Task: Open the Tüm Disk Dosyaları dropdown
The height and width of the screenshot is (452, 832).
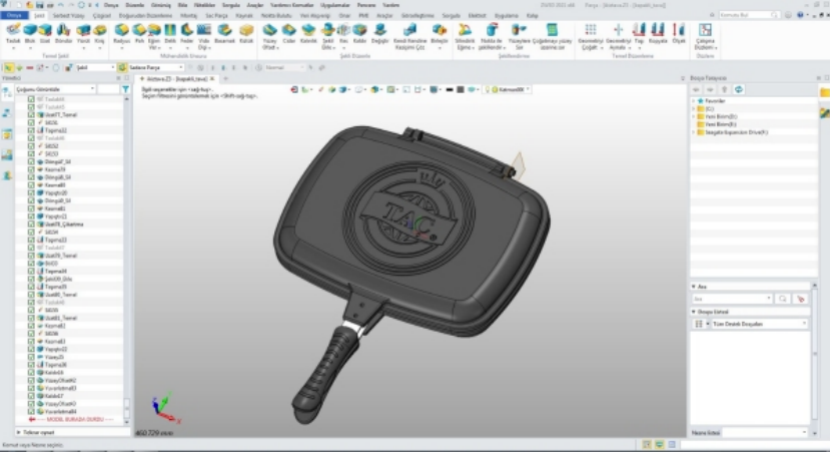Action: [x=758, y=324]
